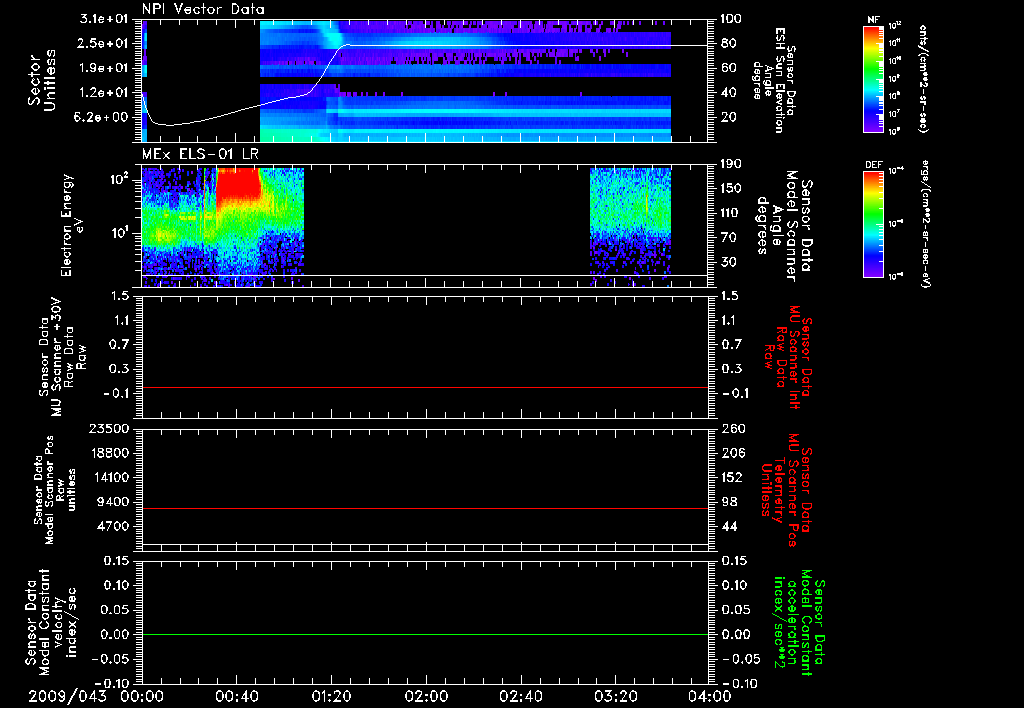Click the "04:00" time axis label

709,696
